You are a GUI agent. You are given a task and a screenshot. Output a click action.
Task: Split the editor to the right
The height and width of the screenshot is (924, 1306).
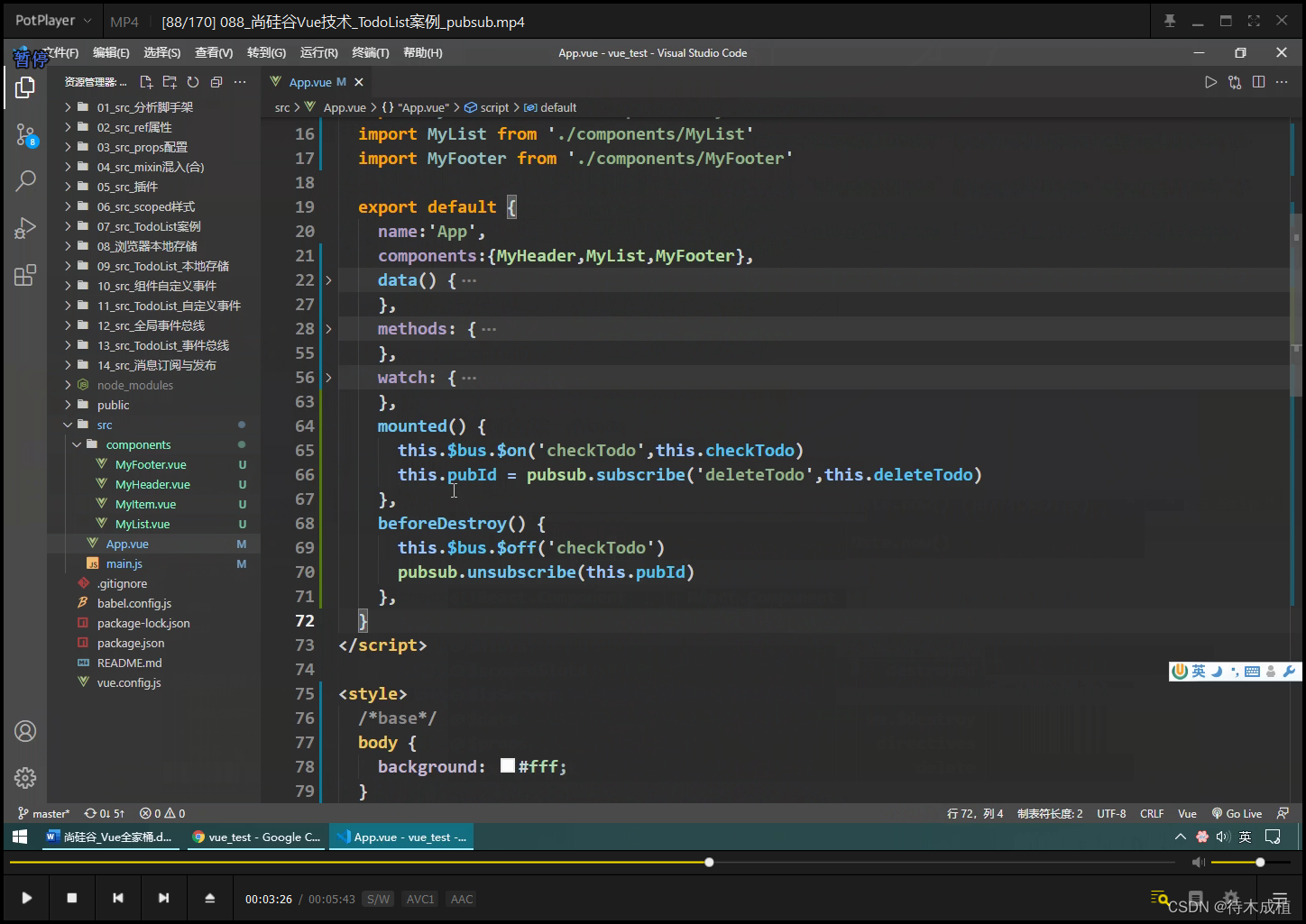[x=1258, y=82]
